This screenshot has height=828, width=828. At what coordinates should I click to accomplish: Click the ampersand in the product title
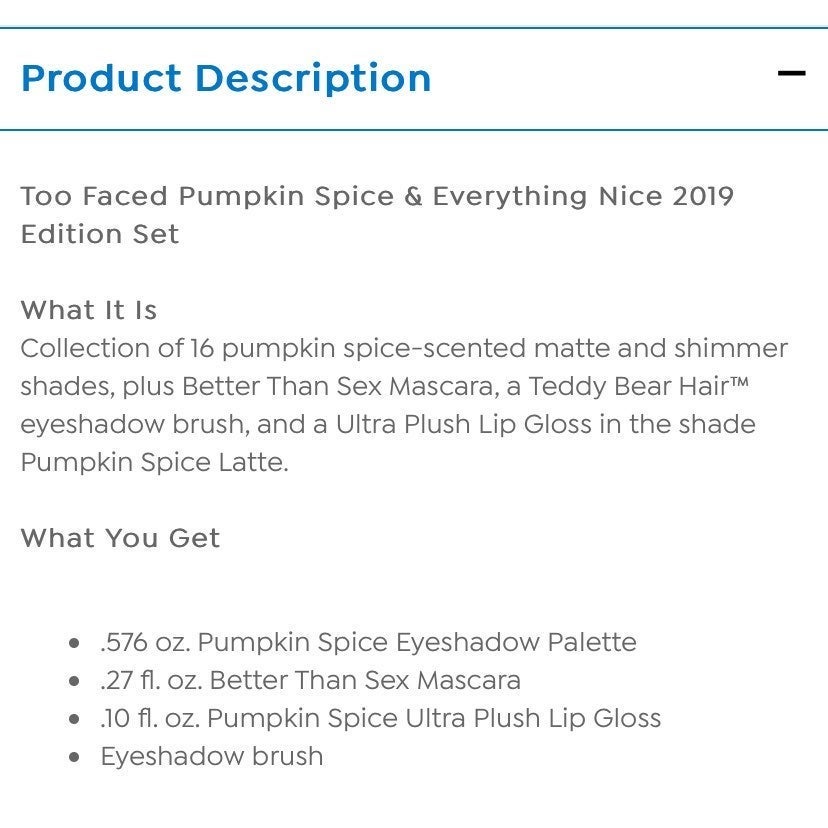coord(413,196)
